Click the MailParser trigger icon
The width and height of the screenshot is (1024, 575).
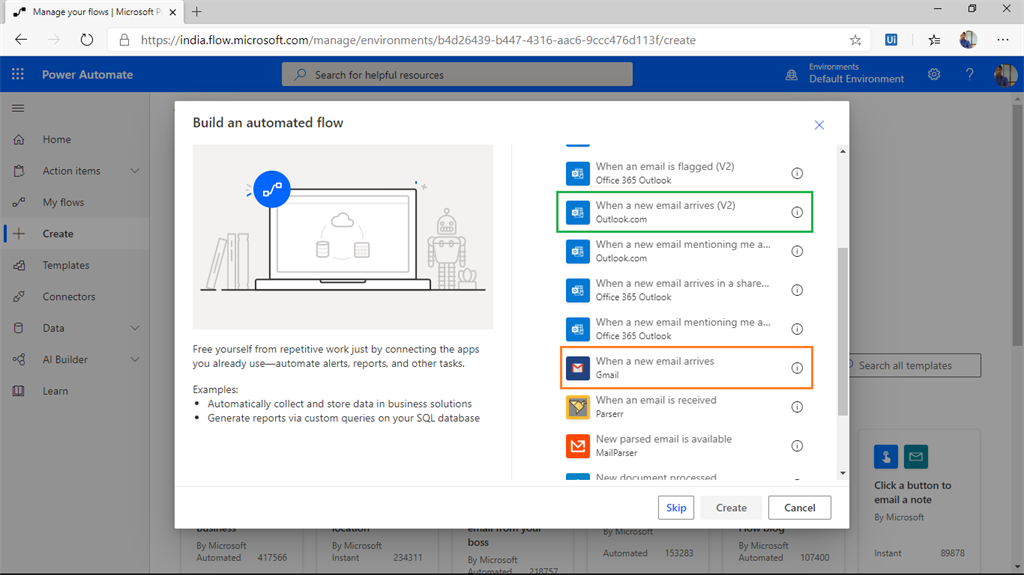point(577,446)
